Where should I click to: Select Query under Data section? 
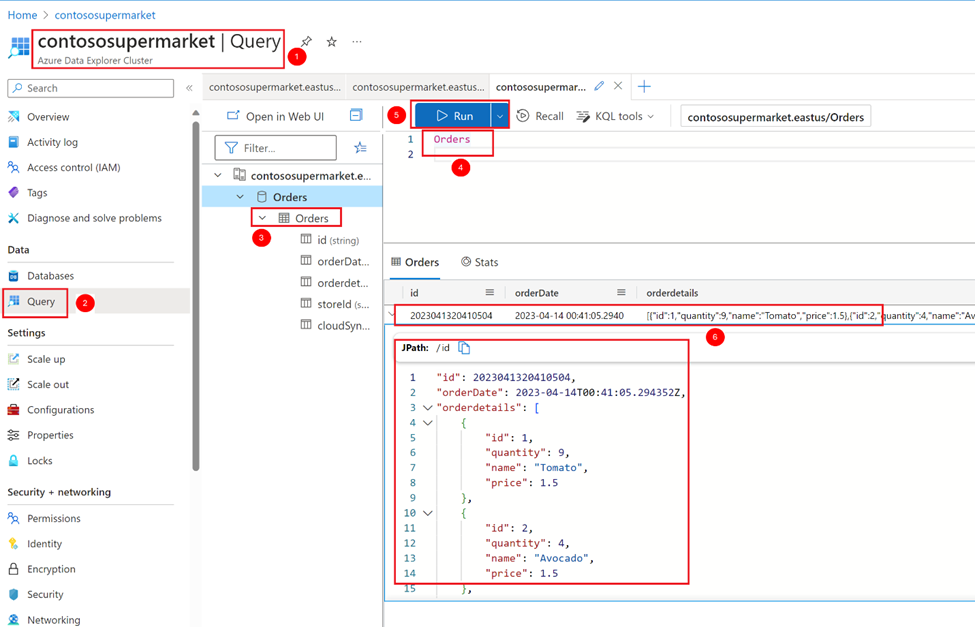(x=40, y=302)
